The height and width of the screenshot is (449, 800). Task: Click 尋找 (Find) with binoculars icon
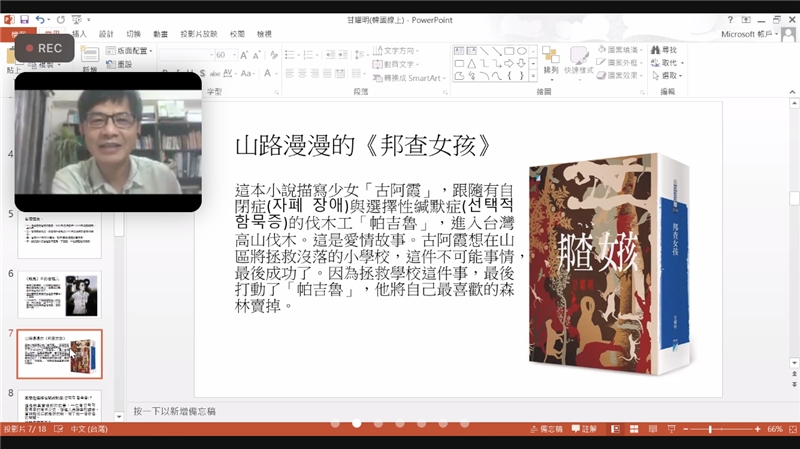click(x=664, y=49)
